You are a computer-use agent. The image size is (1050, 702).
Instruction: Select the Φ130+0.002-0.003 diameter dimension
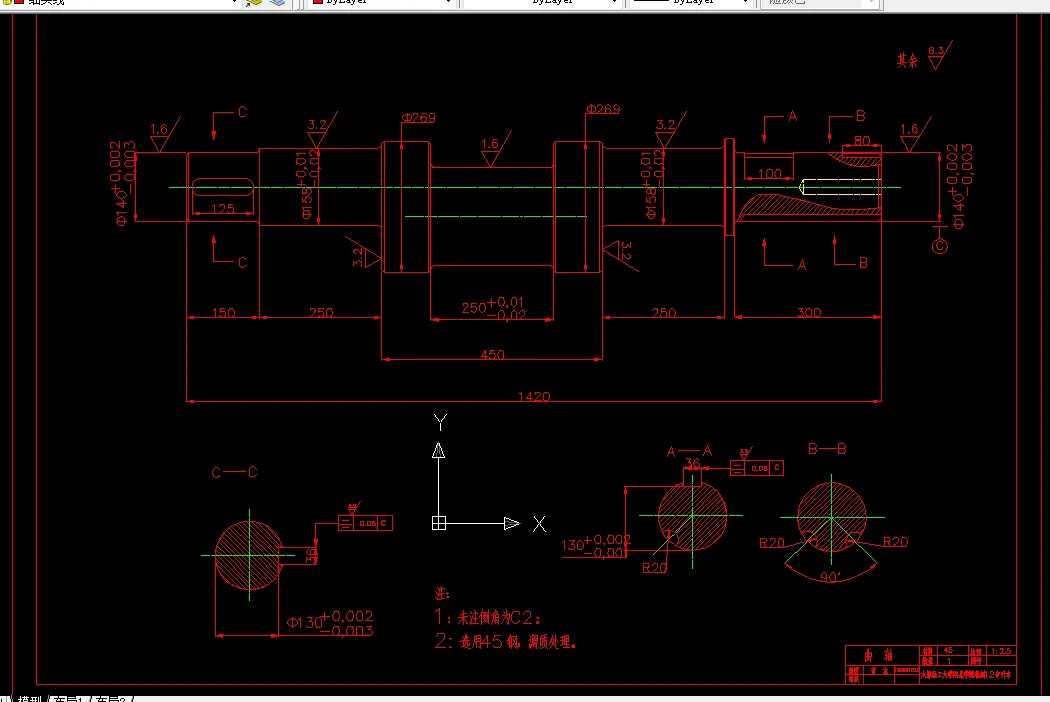point(329,622)
